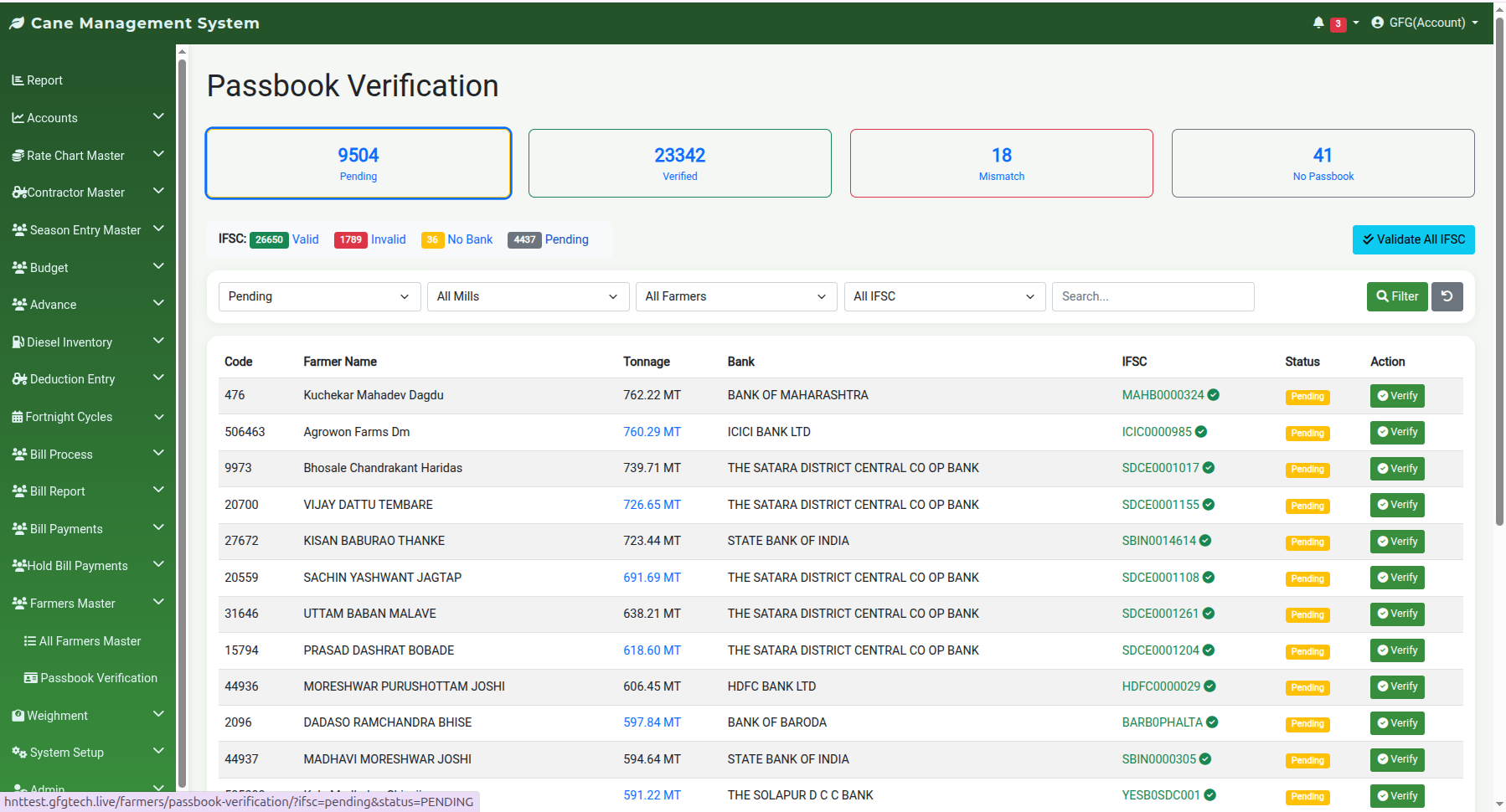Click the Validate All IFSC button
The image size is (1506, 812).
coord(1414,239)
